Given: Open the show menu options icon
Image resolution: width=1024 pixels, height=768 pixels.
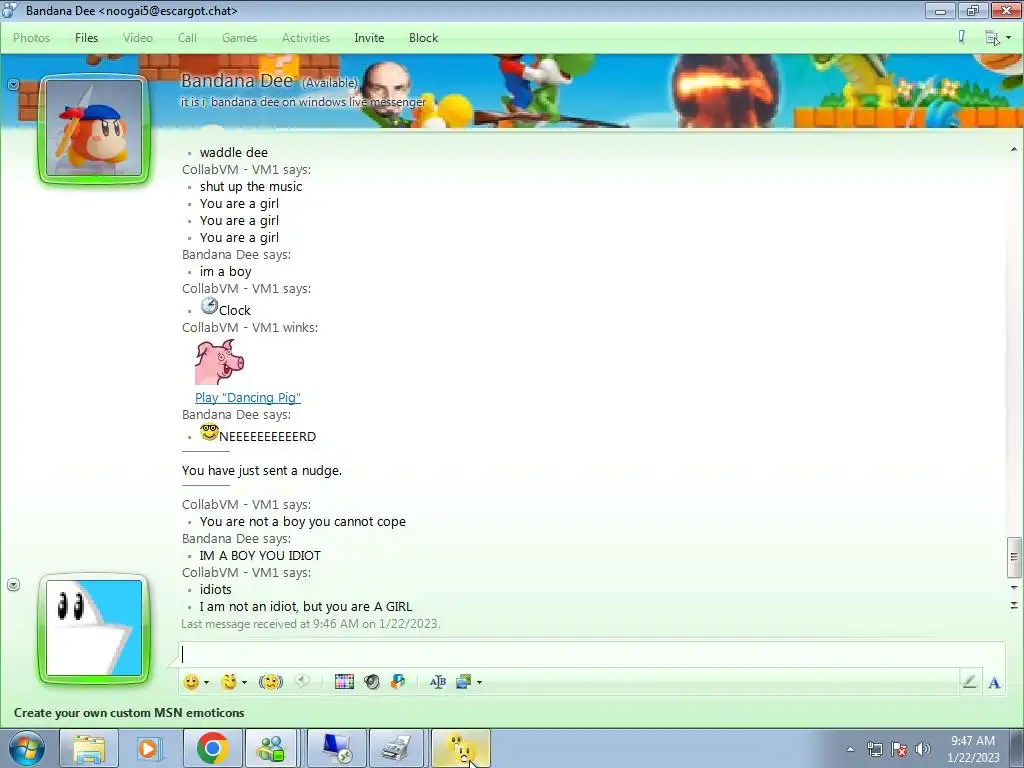Looking at the screenshot, I should pos(997,38).
